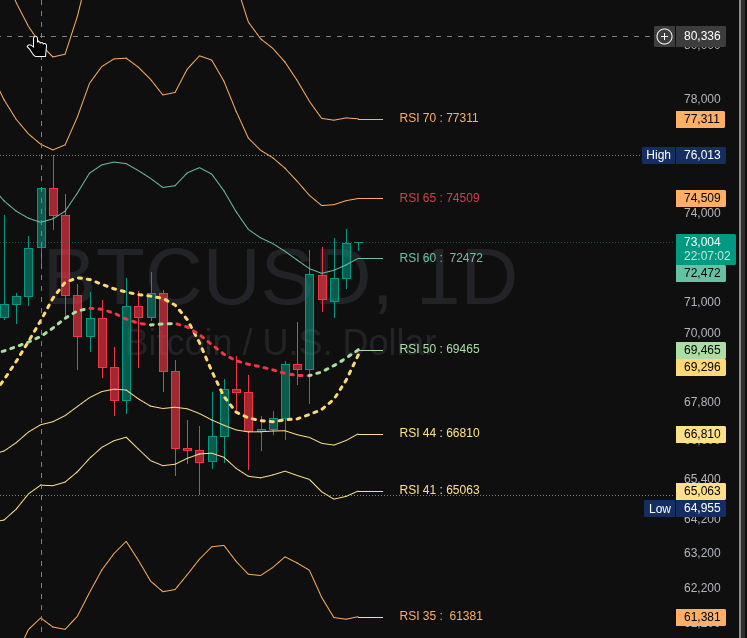Click the 70,000 price axis label
Image resolution: width=747 pixels, height=638 pixels.
[x=702, y=333]
